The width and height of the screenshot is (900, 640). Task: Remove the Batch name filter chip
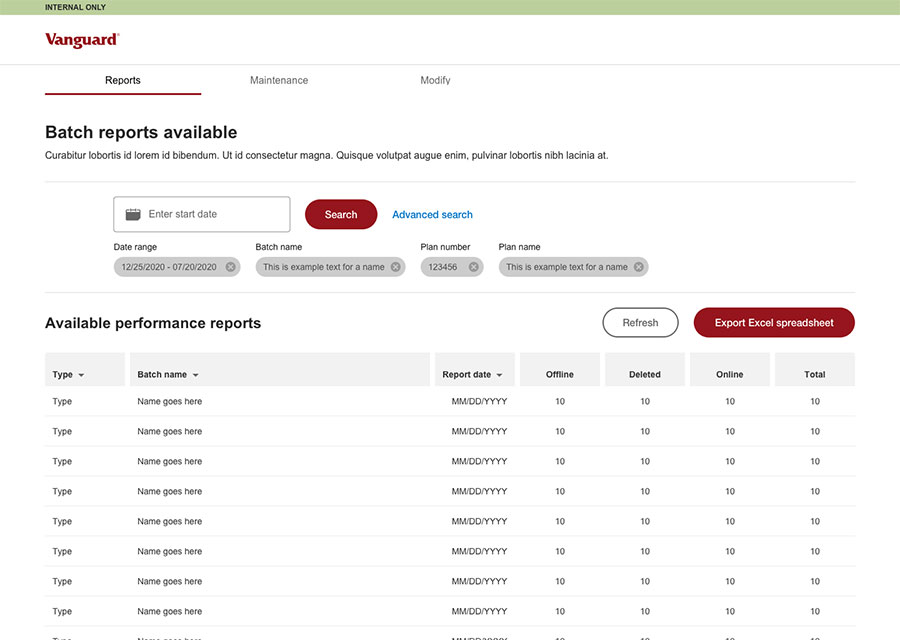(x=395, y=267)
